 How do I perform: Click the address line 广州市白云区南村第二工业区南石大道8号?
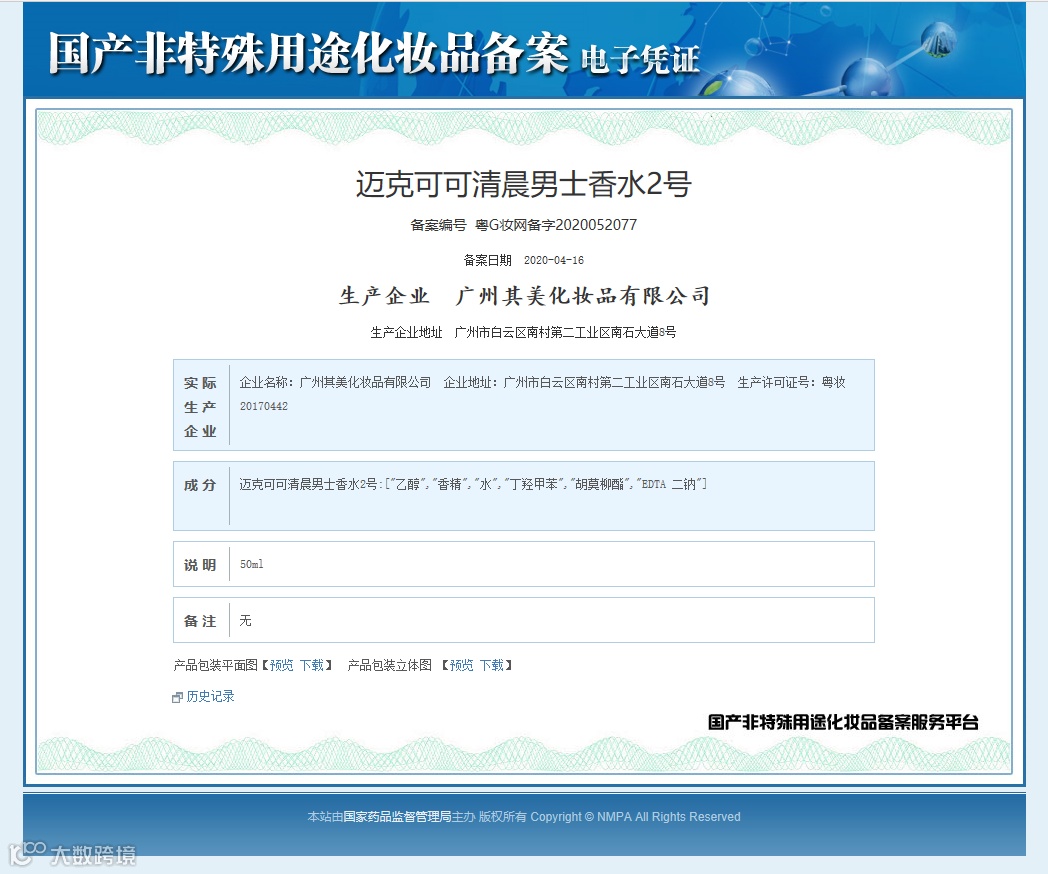tap(565, 332)
